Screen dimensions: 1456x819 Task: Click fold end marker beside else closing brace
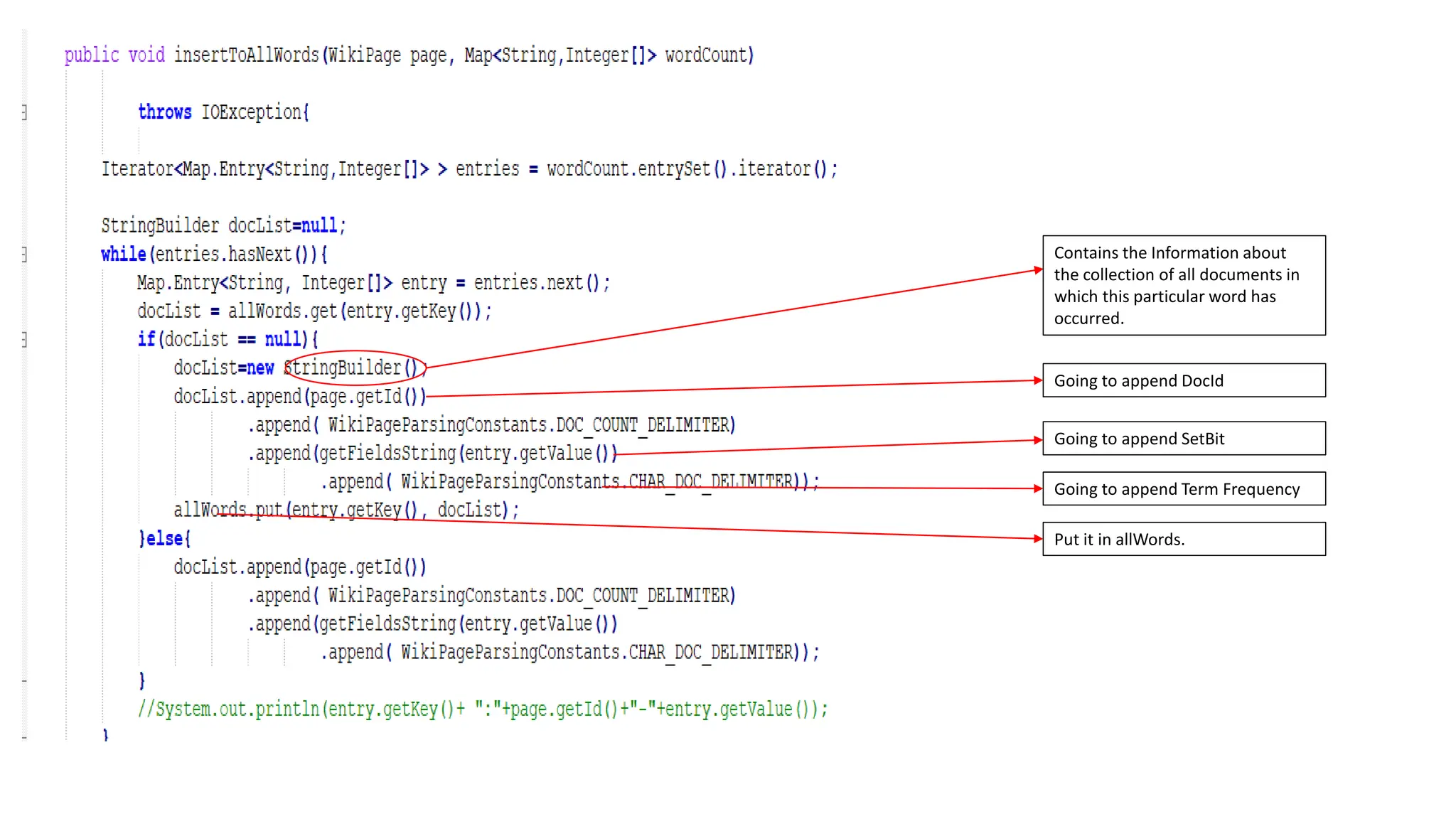pos(24,681)
